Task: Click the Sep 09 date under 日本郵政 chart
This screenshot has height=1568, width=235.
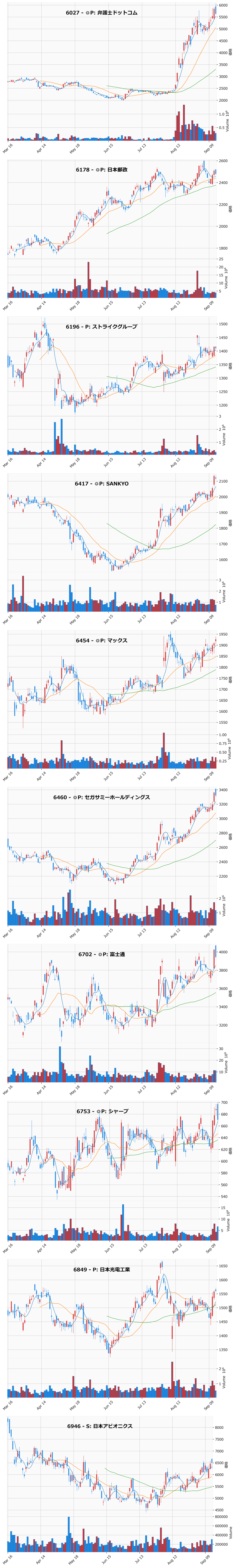Action: pyautogui.click(x=209, y=305)
